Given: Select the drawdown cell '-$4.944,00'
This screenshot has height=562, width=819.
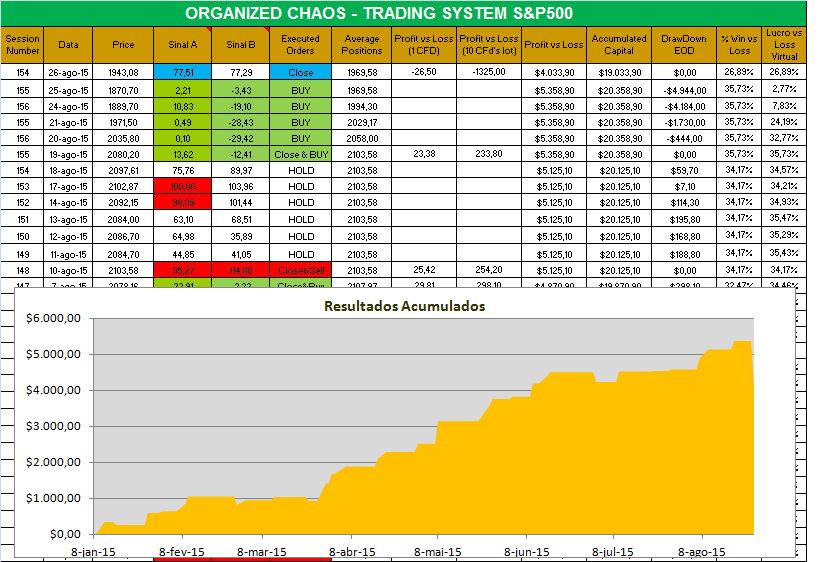Looking at the screenshot, I should coord(684,90).
